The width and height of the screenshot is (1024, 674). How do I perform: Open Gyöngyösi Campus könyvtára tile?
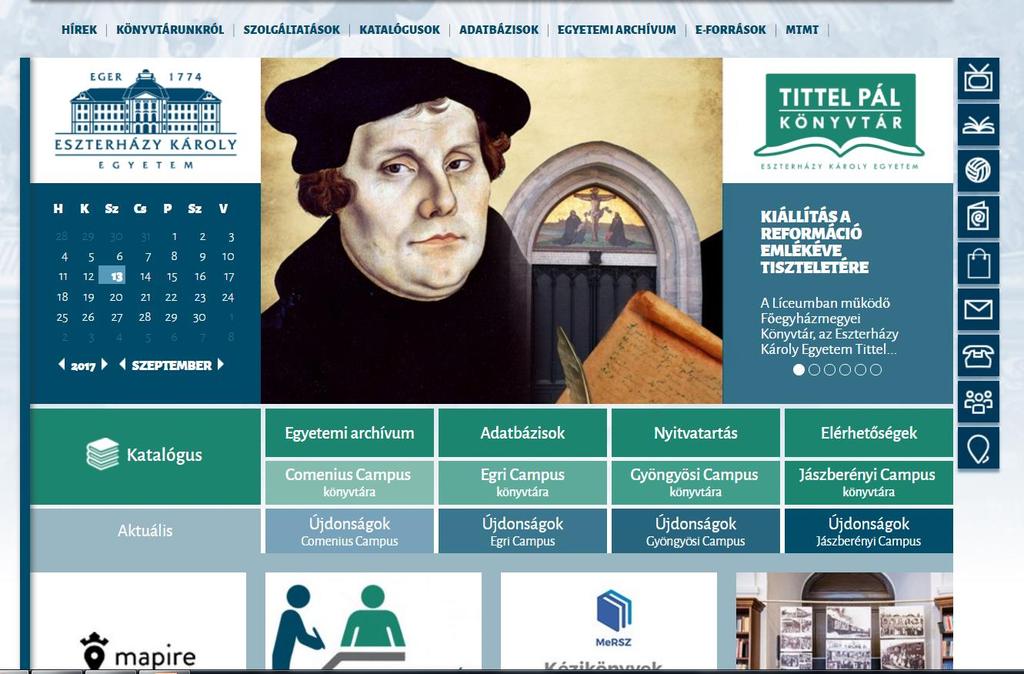[696, 483]
